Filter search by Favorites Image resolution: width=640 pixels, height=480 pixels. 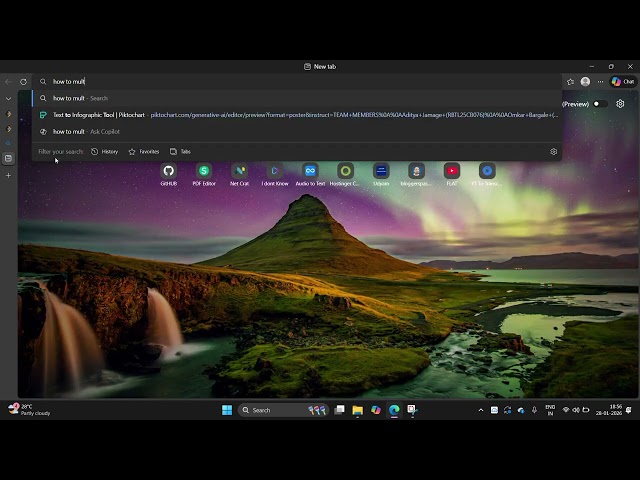pyautogui.click(x=143, y=152)
